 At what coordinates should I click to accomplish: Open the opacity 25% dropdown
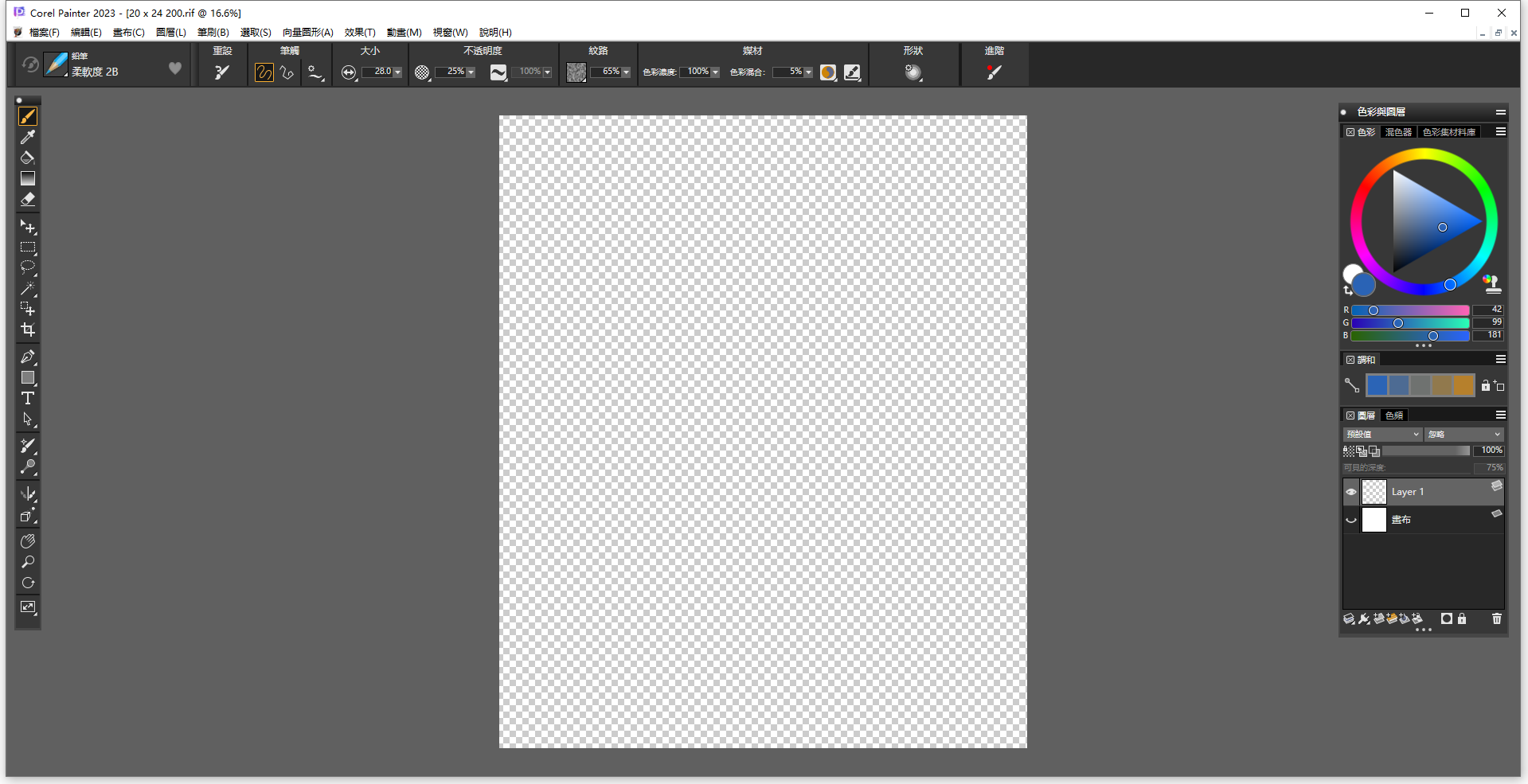tap(471, 72)
